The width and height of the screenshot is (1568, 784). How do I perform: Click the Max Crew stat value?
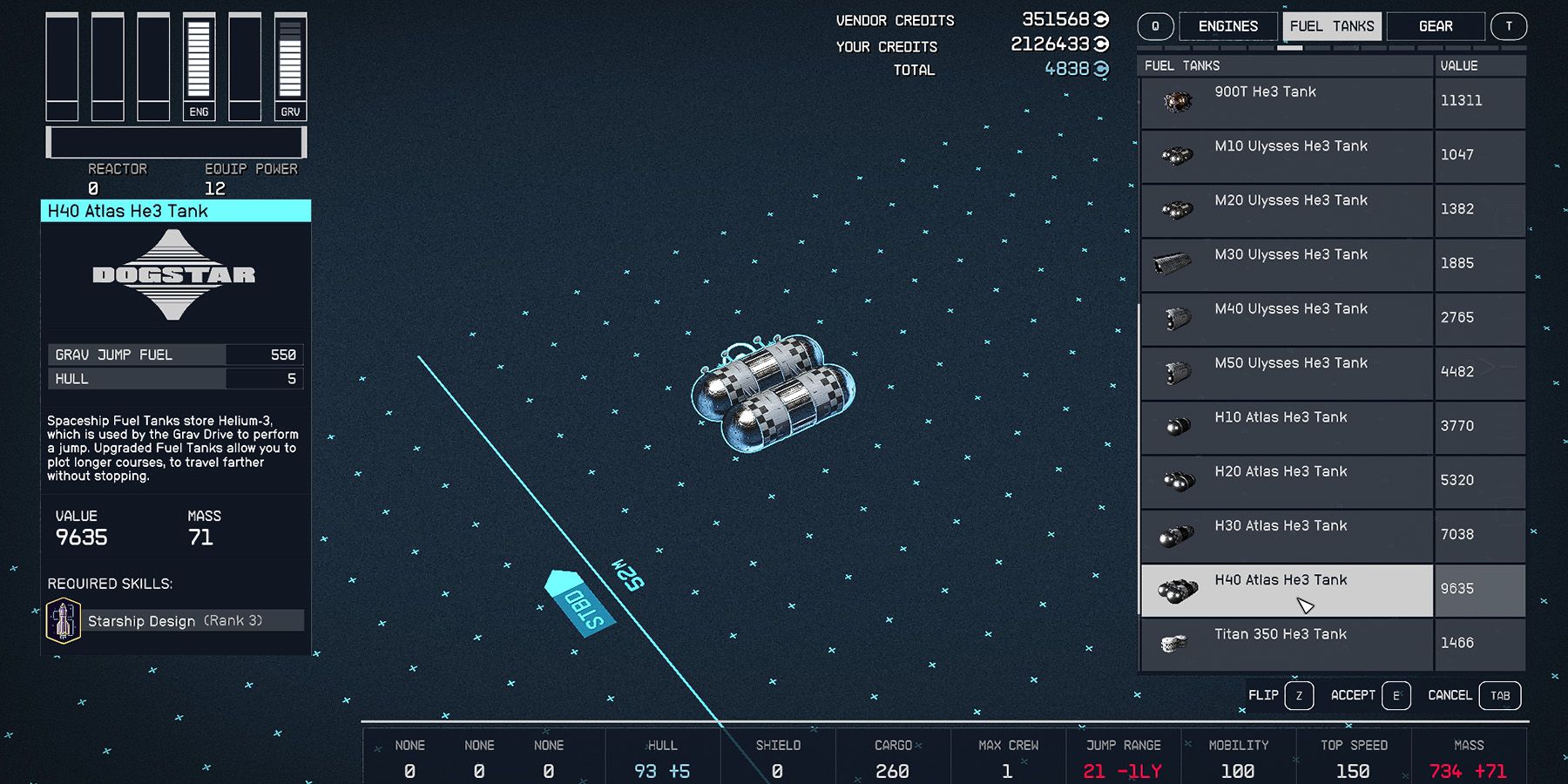1007,772
